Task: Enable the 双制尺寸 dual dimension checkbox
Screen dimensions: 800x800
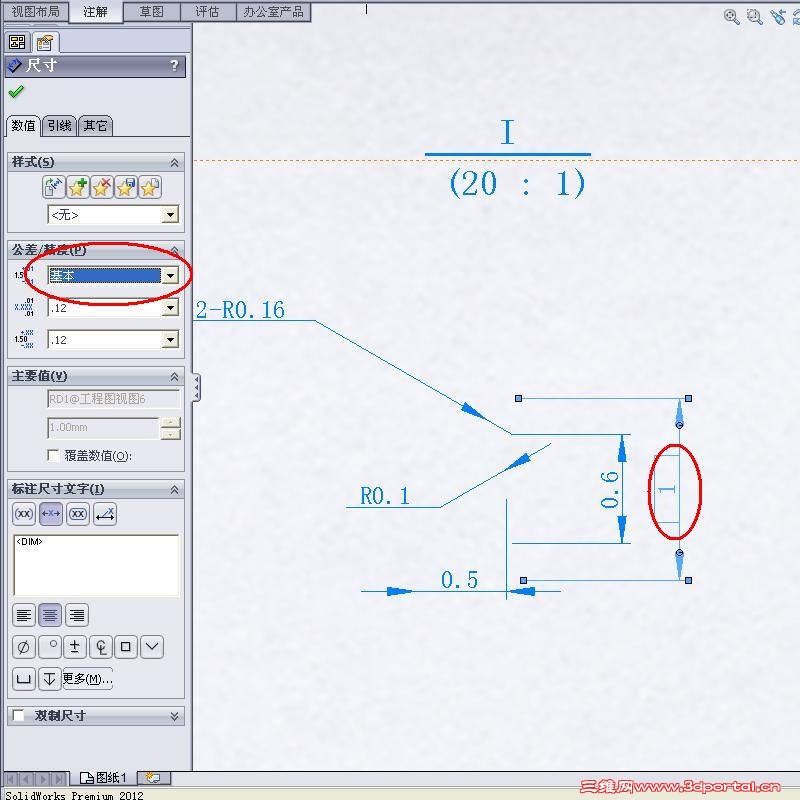Action: pos(18,715)
